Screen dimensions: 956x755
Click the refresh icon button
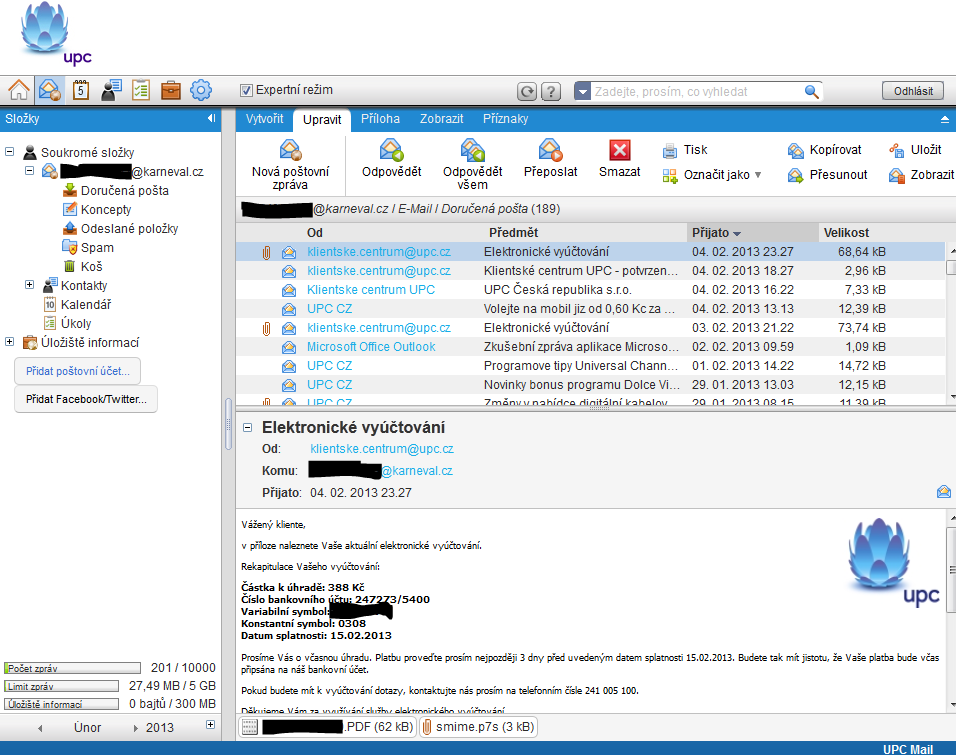click(x=527, y=91)
